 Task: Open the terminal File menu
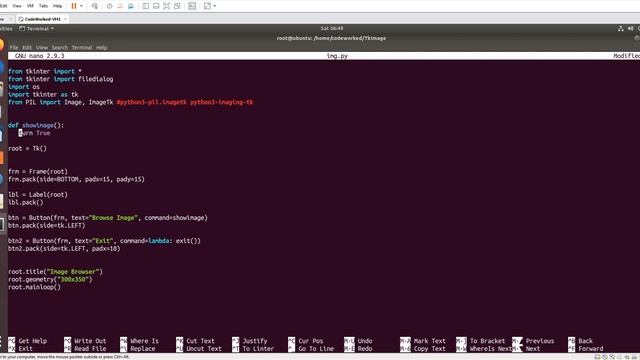tap(14, 47)
